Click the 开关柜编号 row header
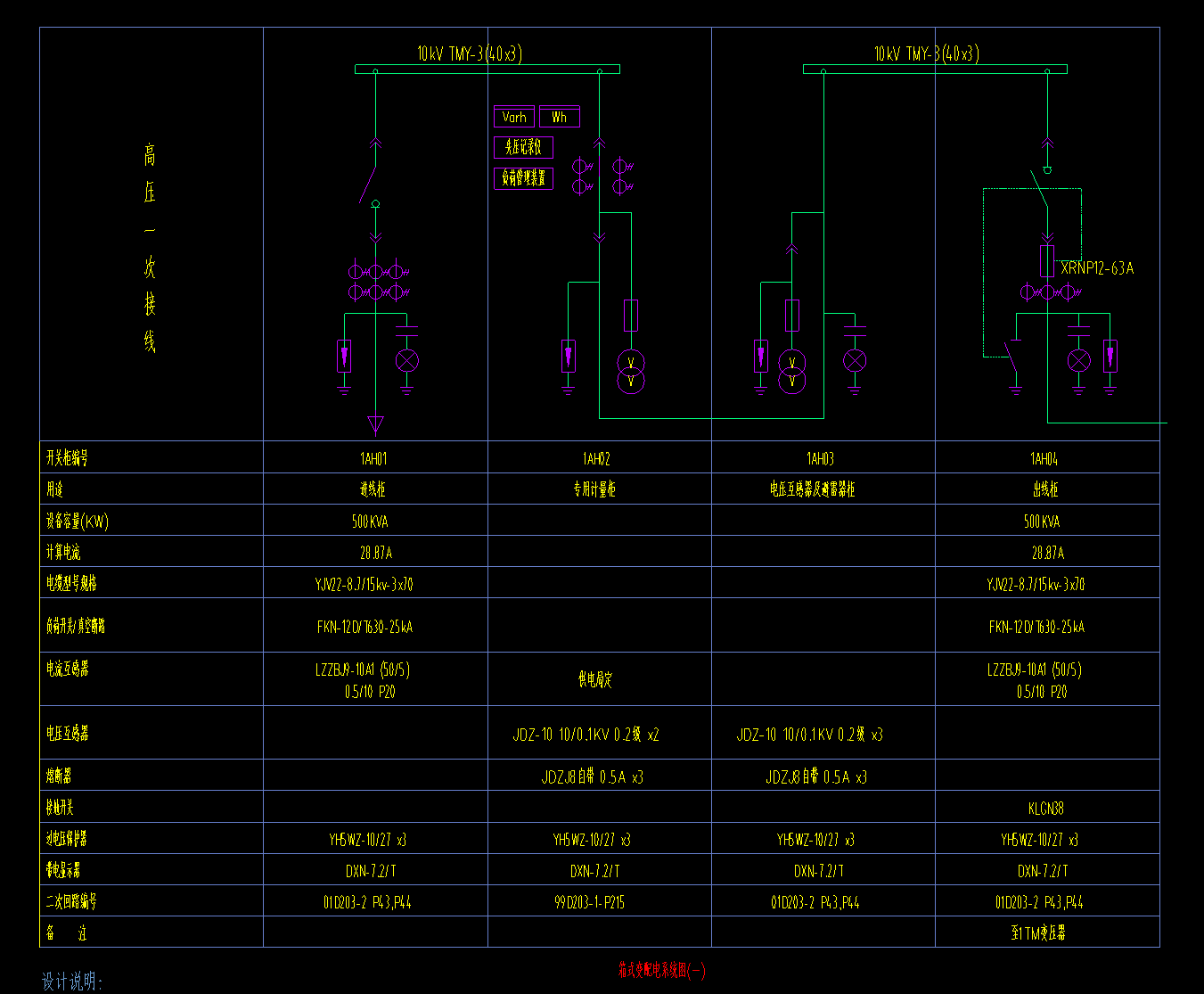 tap(67, 458)
